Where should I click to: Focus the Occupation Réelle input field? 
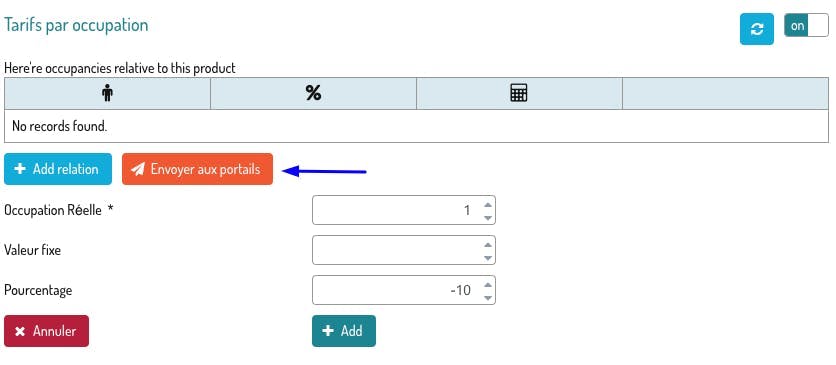pos(404,210)
